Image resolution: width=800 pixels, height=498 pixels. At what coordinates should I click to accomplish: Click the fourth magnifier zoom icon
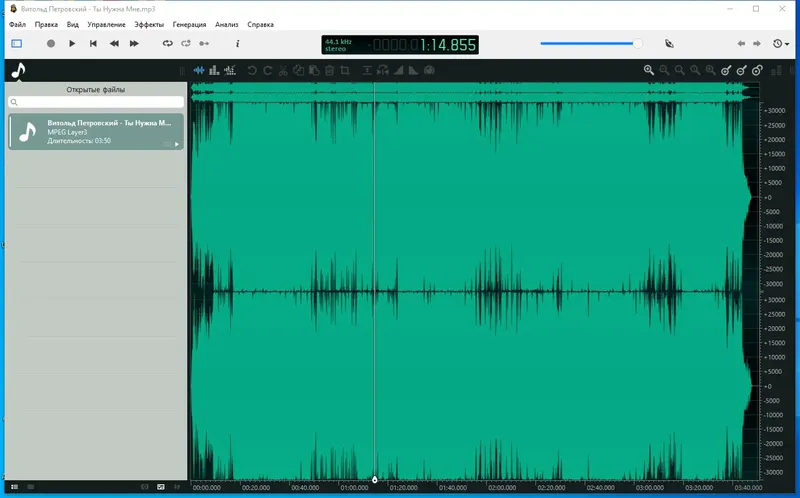pos(695,70)
